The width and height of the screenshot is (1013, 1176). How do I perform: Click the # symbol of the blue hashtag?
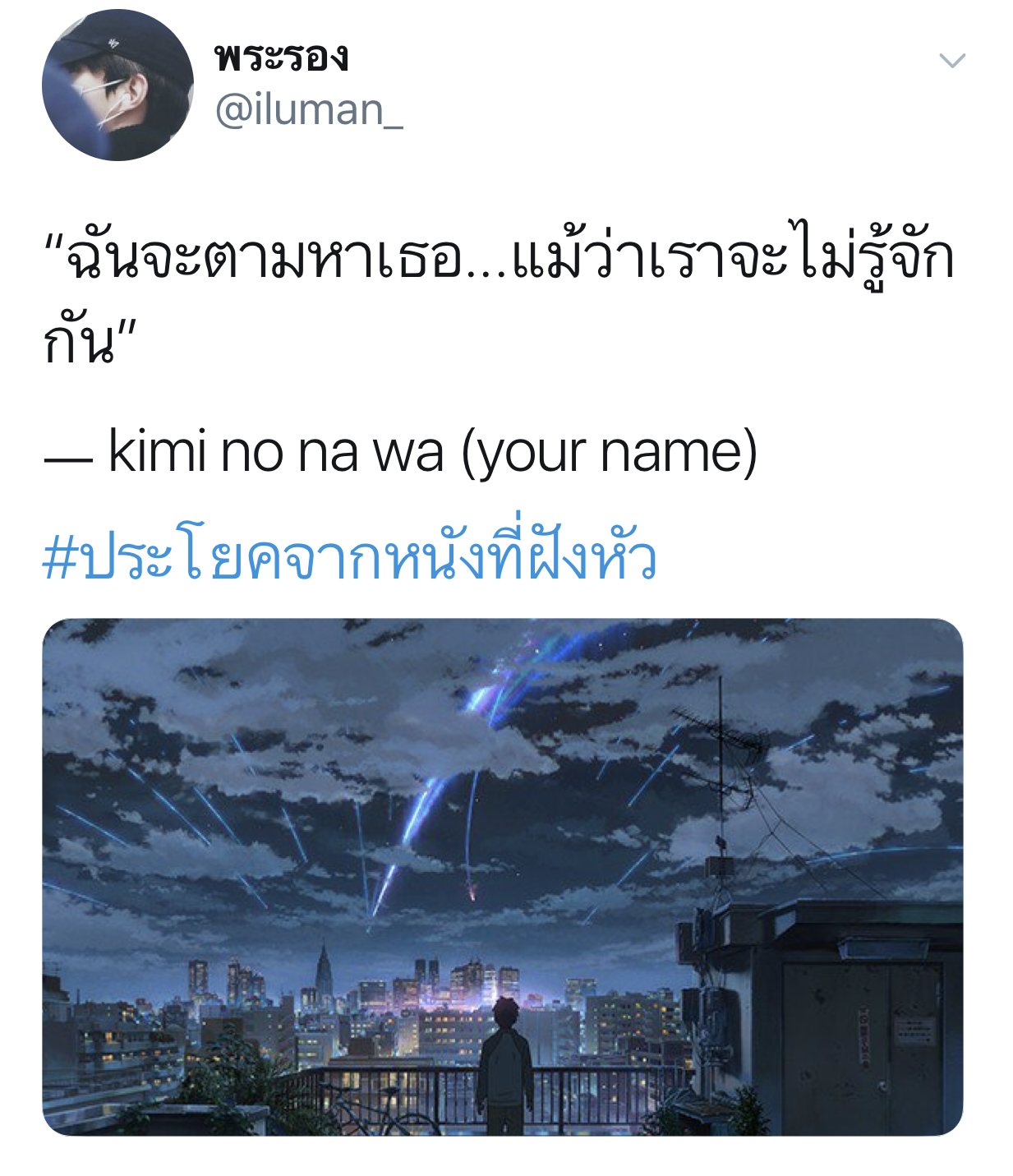[x=59, y=559]
